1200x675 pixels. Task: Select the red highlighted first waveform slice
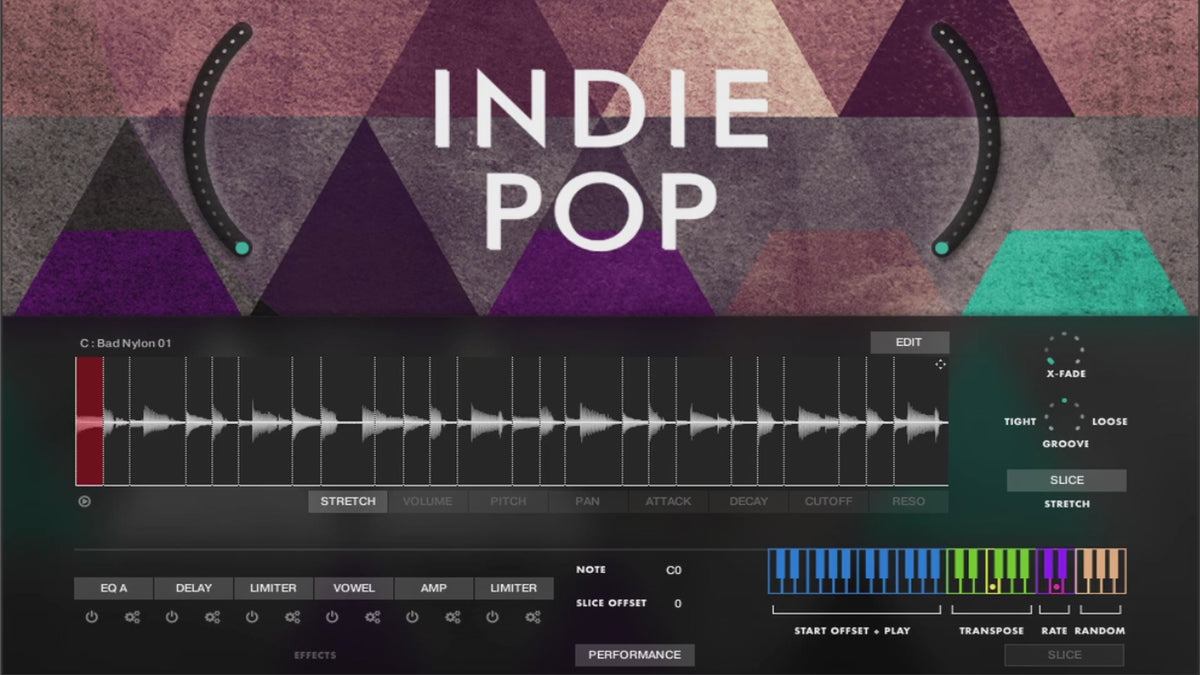point(89,421)
